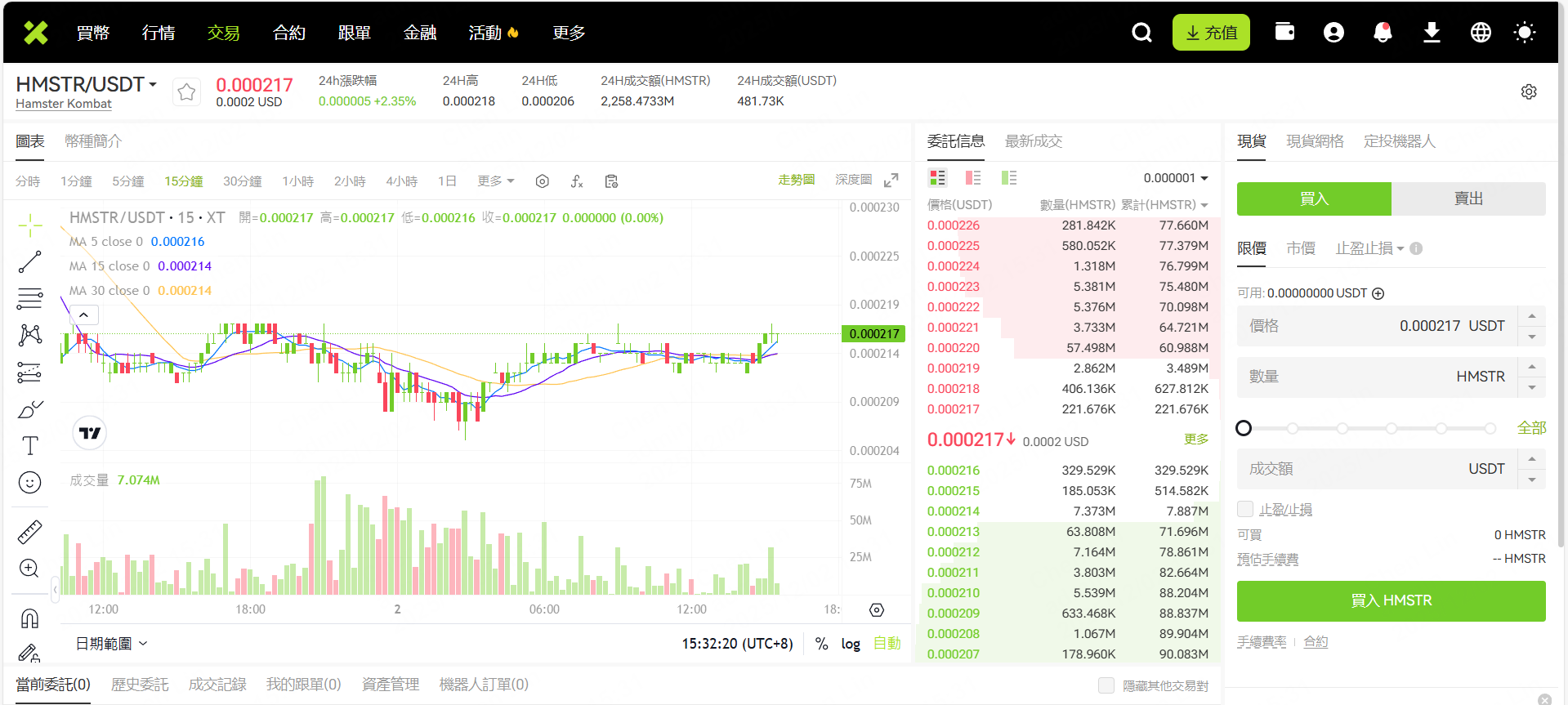Switch to the 最新成交 tab
Screen dimensions: 1568x705
(1033, 141)
